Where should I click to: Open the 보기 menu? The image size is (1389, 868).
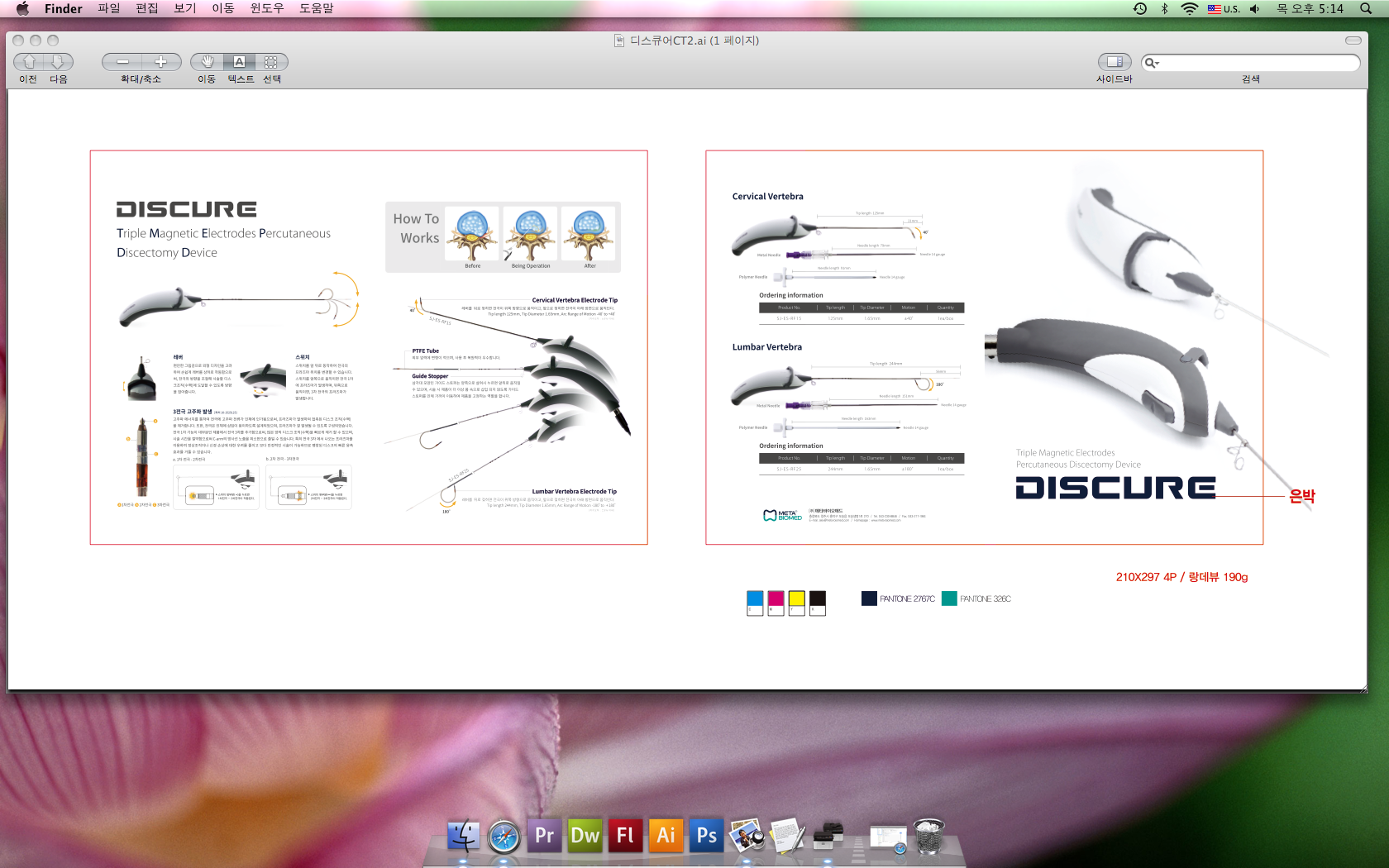tap(185, 8)
